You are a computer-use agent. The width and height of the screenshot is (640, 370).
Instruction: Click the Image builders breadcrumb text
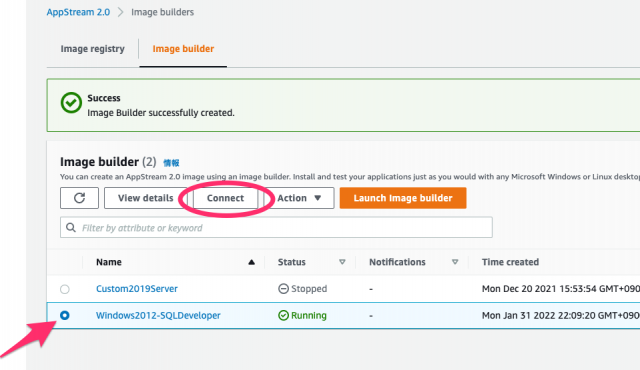pyautogui.click(x=162, y=12)
